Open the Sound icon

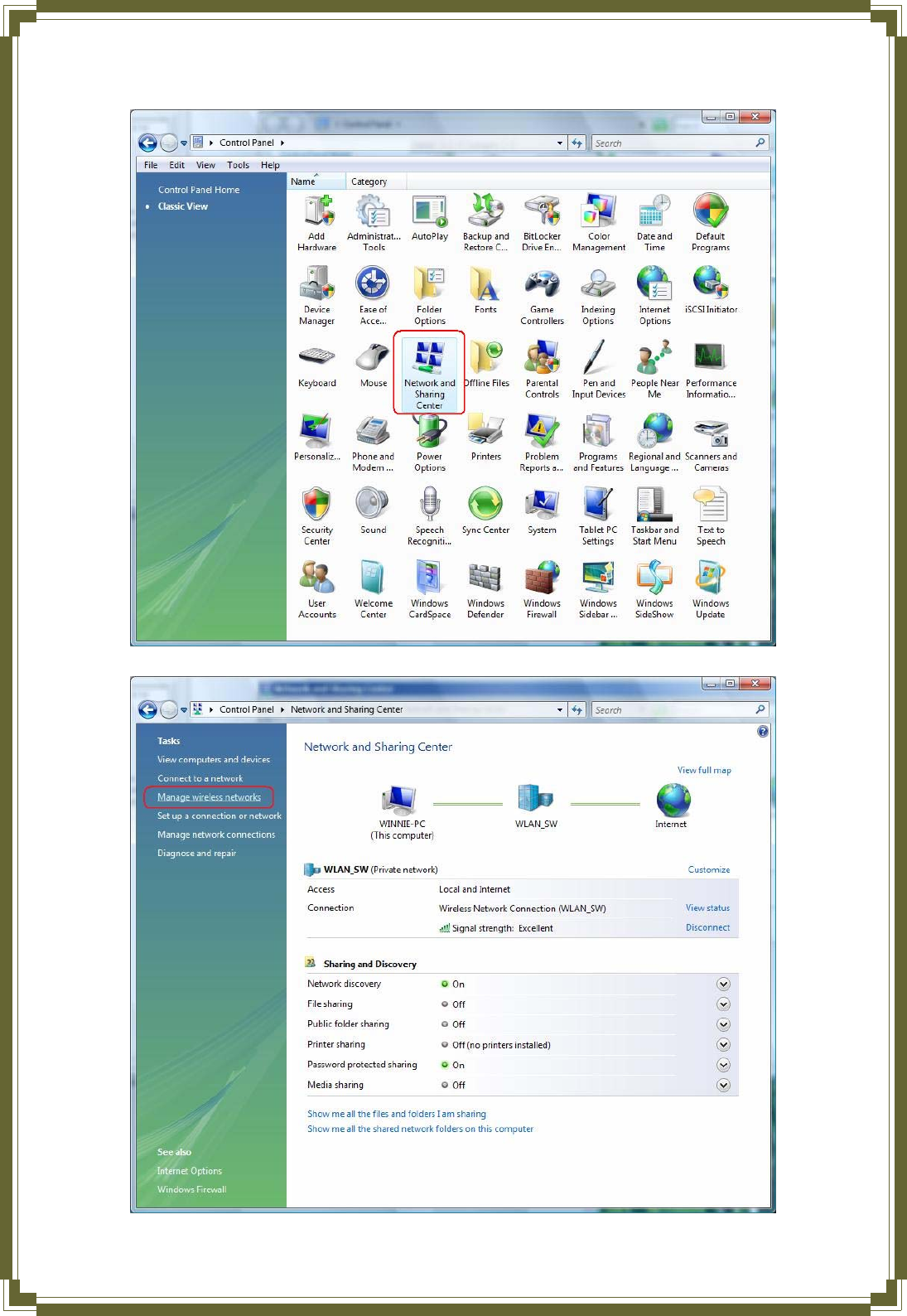[x=373, y=511]
